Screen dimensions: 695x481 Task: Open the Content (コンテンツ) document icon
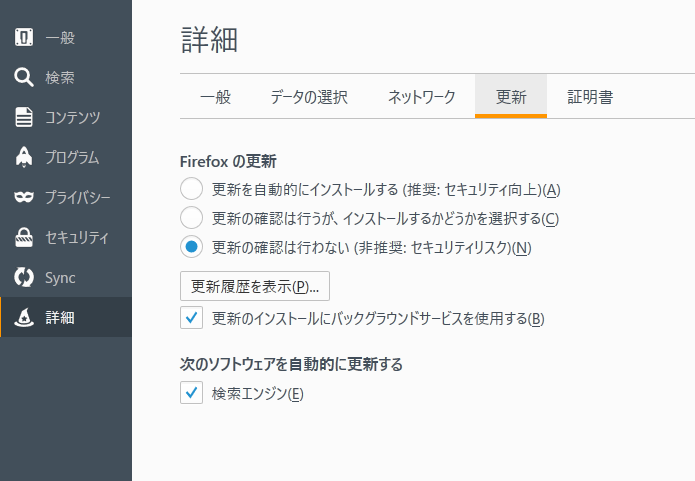(x=25, y=118)
